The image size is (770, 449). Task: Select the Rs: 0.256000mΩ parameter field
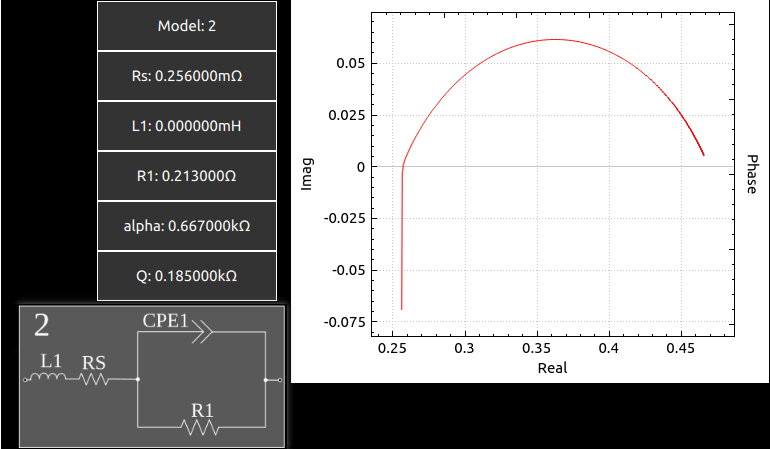coord(187,76)
